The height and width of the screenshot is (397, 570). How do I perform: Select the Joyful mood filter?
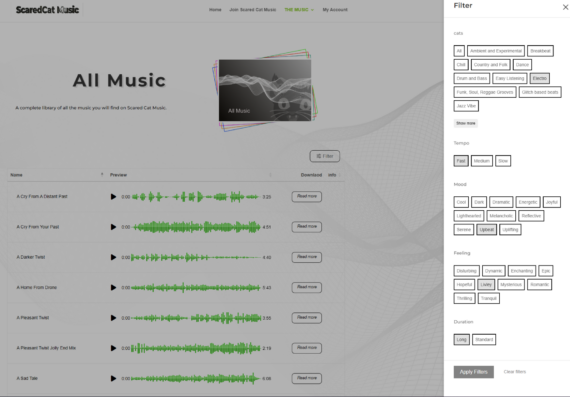coord(551,202)
